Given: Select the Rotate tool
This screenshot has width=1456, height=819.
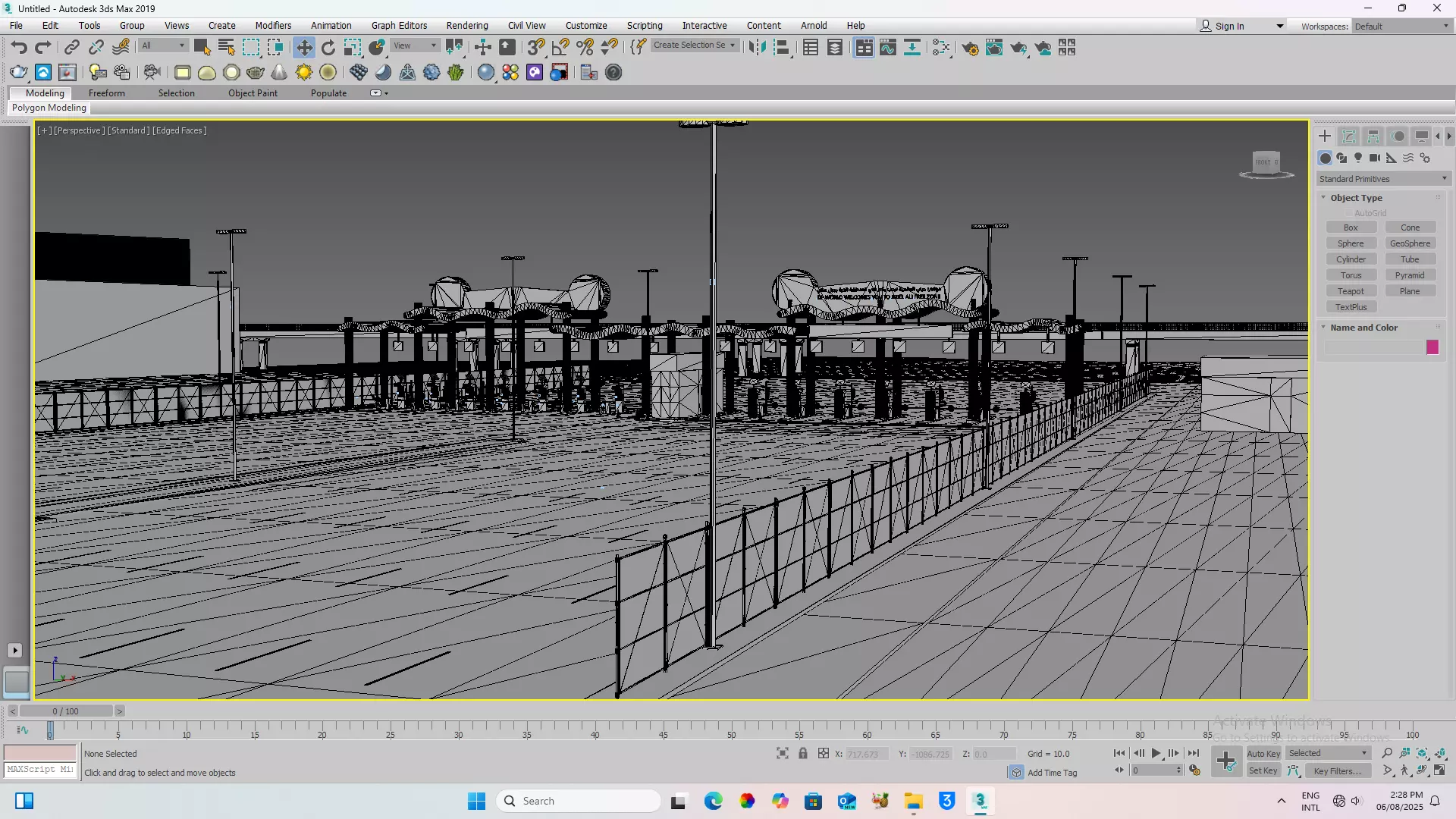Looking at the screenshot, I should point(328,48).
